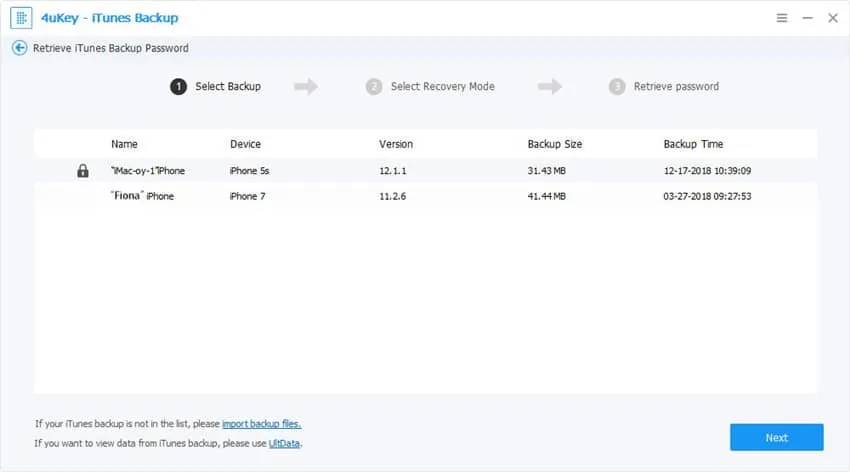This screenshot has height=472, width=850.
Task: Click the step 2 circle indicator
Action: 374,87
